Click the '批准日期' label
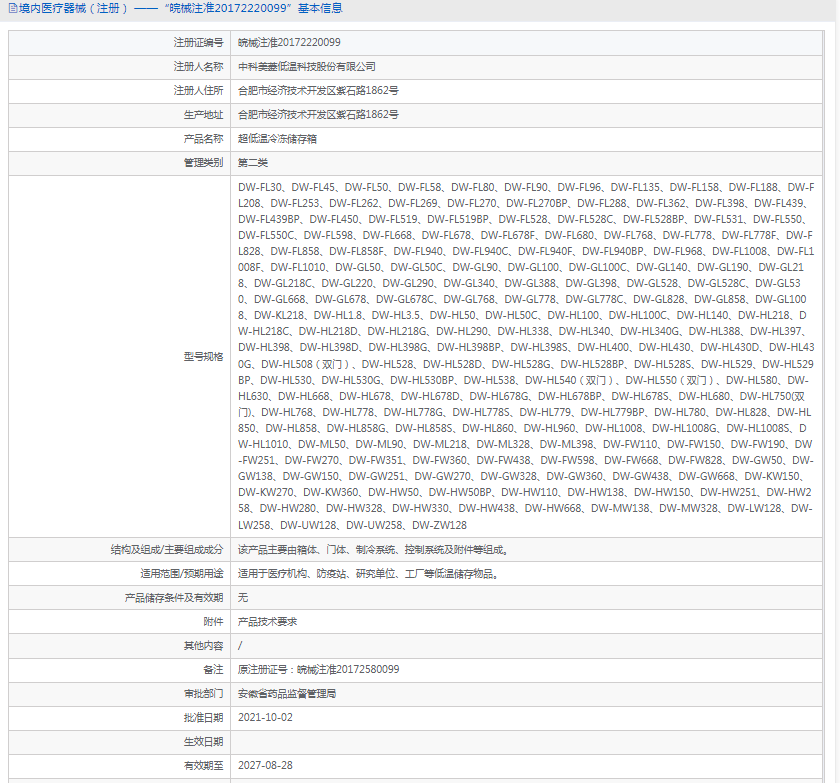 click(204, 718)
